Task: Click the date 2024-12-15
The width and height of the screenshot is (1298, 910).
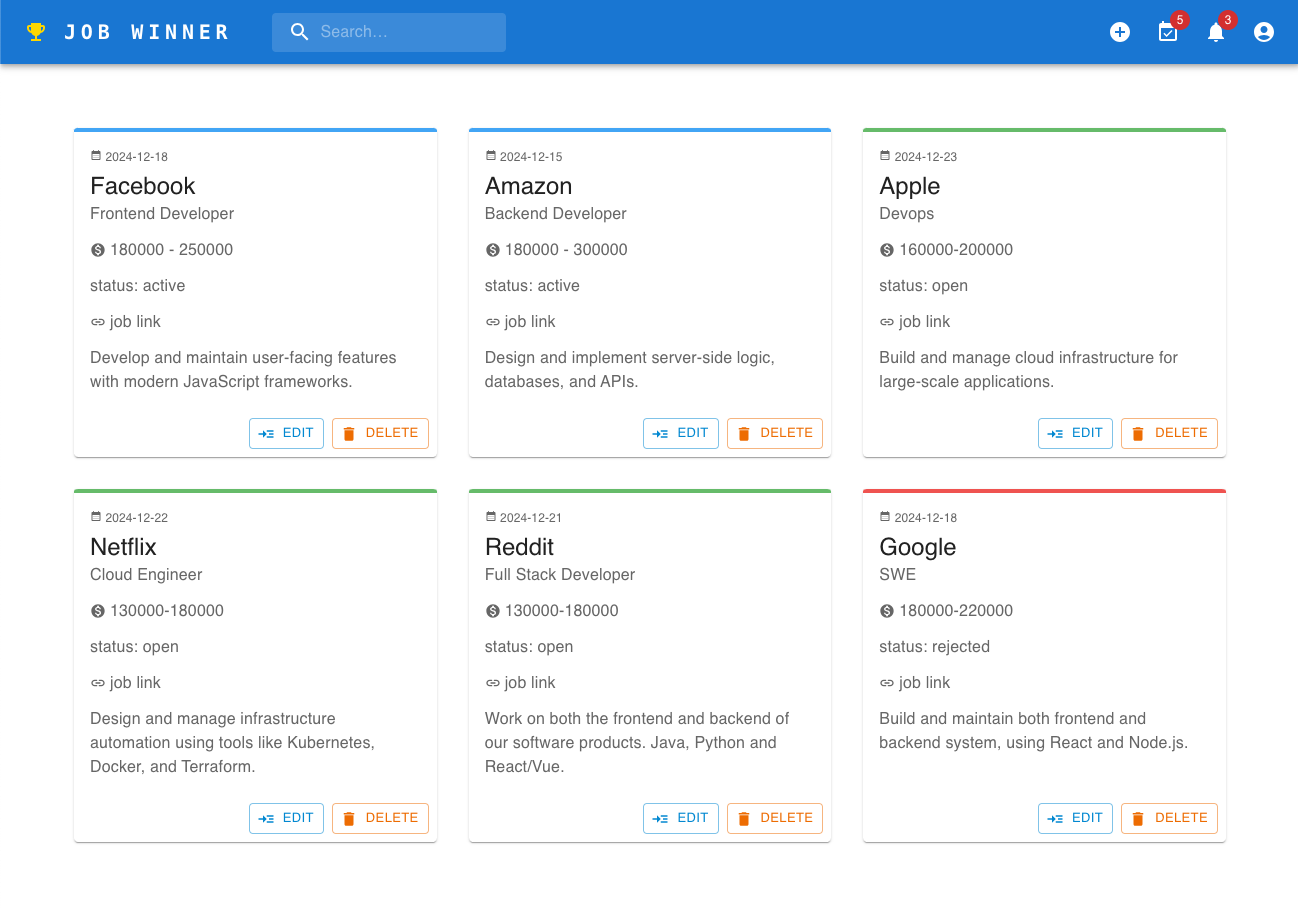Action: click(x=531, y=157)
